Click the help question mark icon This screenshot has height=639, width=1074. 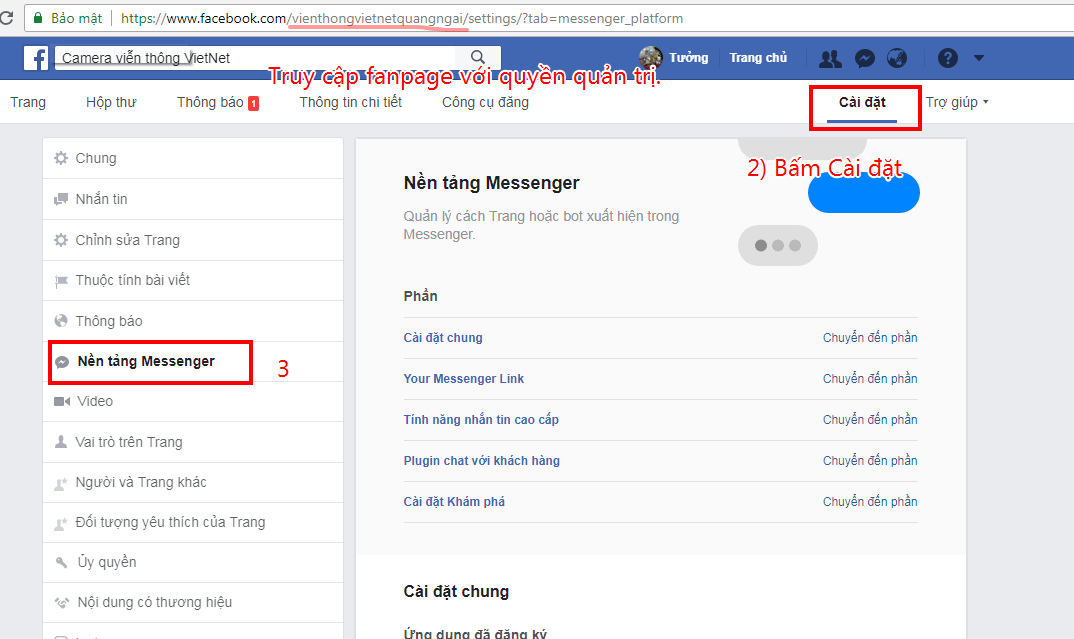pyautogui.click(x=948, y=58)
